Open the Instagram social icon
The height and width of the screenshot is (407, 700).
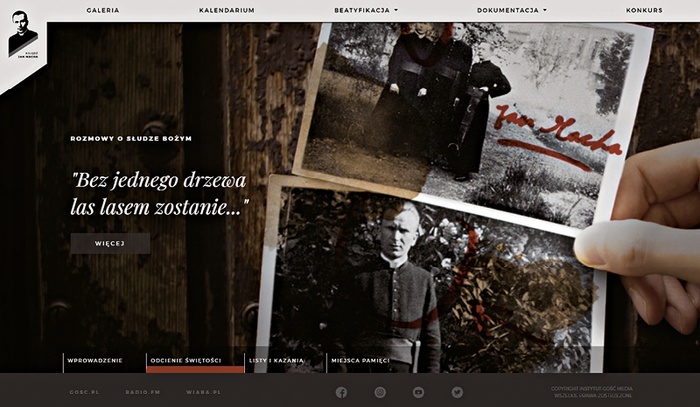[x=380, y=392]
